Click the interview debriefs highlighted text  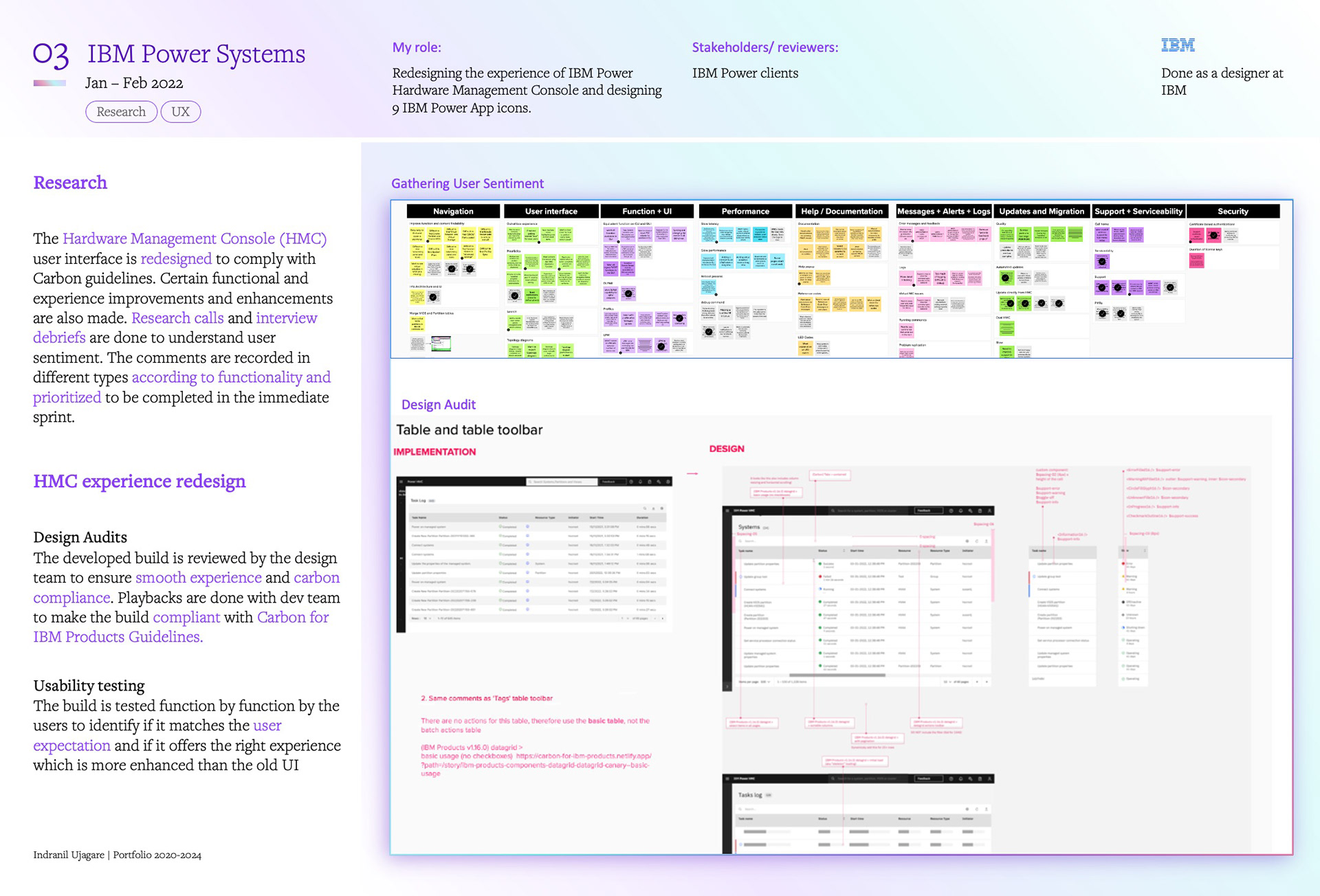point(175,328)
